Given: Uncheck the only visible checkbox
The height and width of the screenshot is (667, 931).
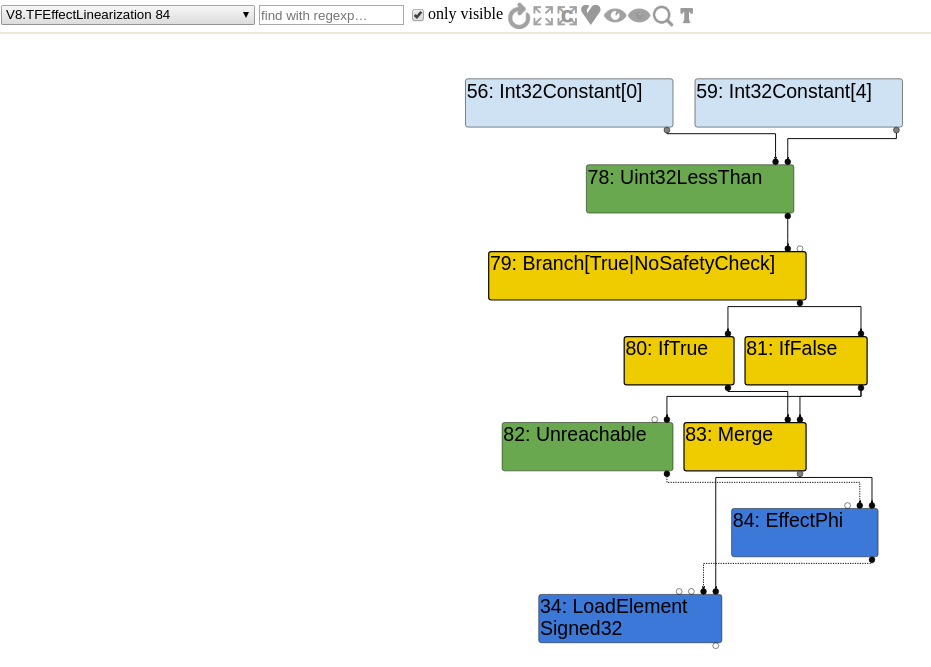Looking at the screenshot, I should (x=418, y=15).
